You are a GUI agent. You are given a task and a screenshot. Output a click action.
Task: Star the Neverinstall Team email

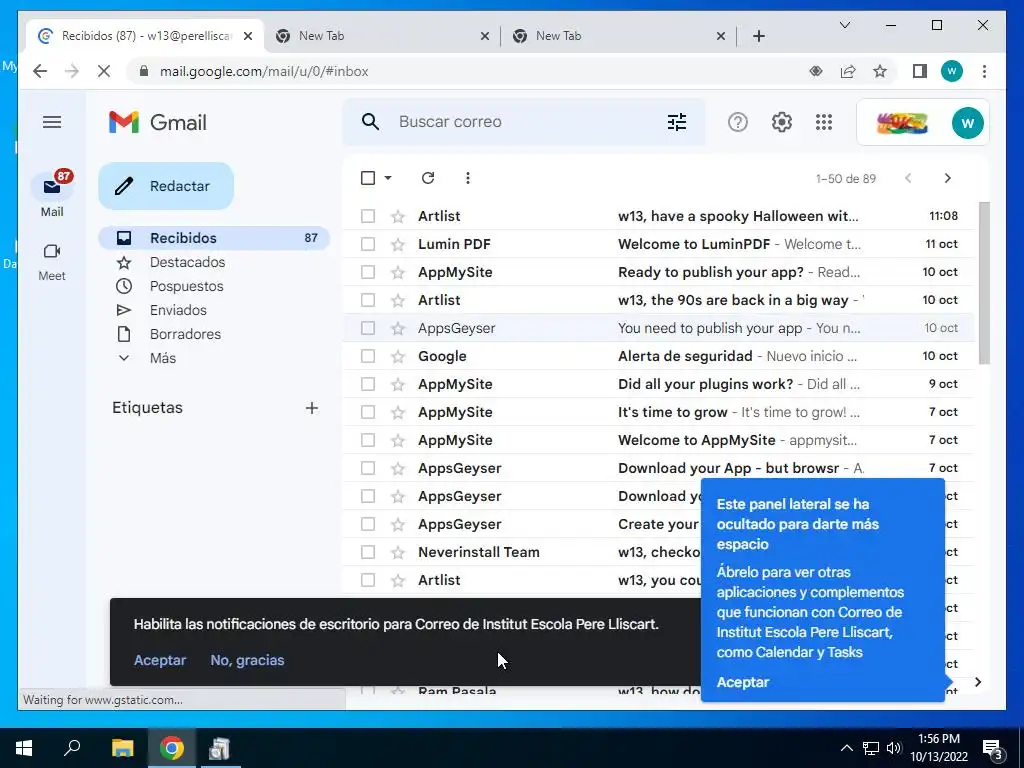398,552
